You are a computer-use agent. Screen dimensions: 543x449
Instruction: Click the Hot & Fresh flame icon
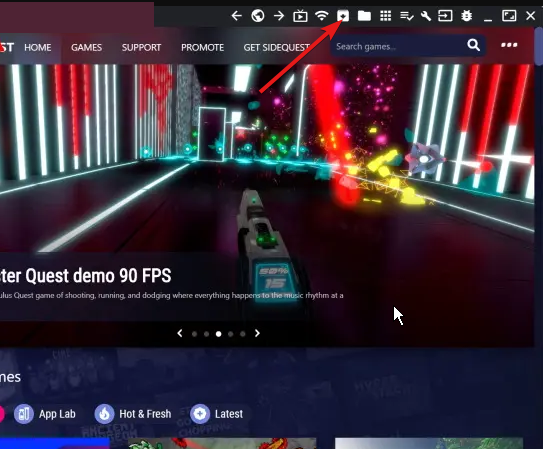click(104, 414)
